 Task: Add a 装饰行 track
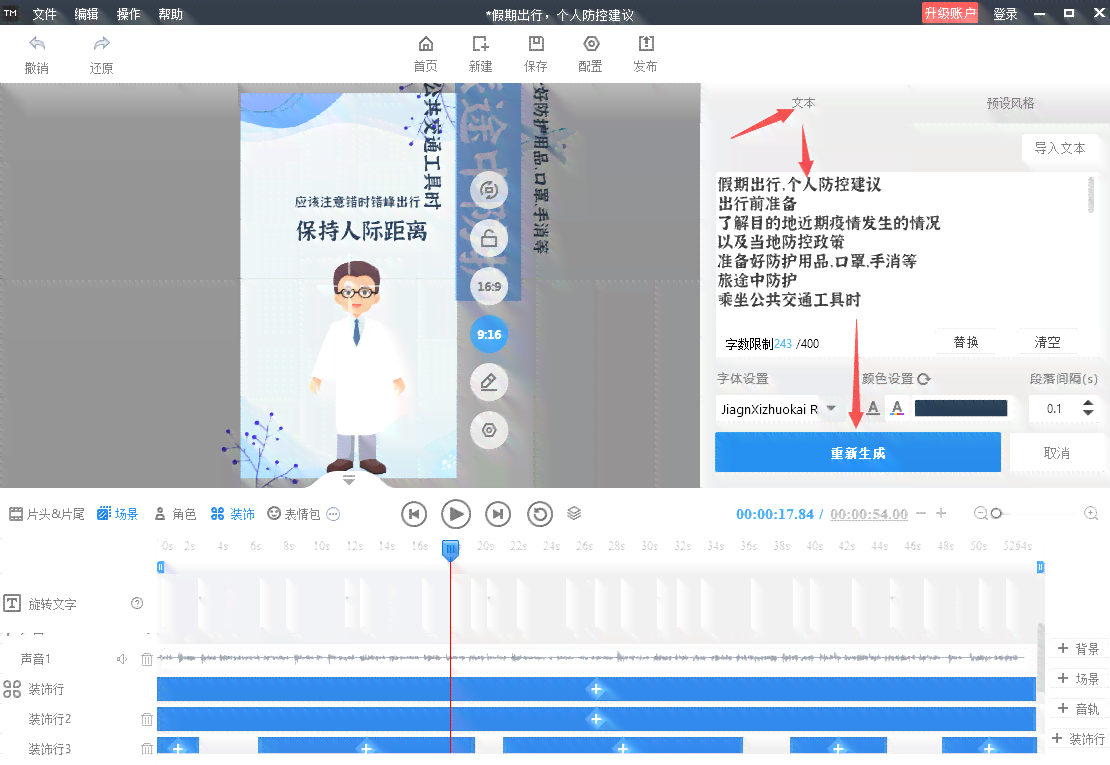(1078, 739)
